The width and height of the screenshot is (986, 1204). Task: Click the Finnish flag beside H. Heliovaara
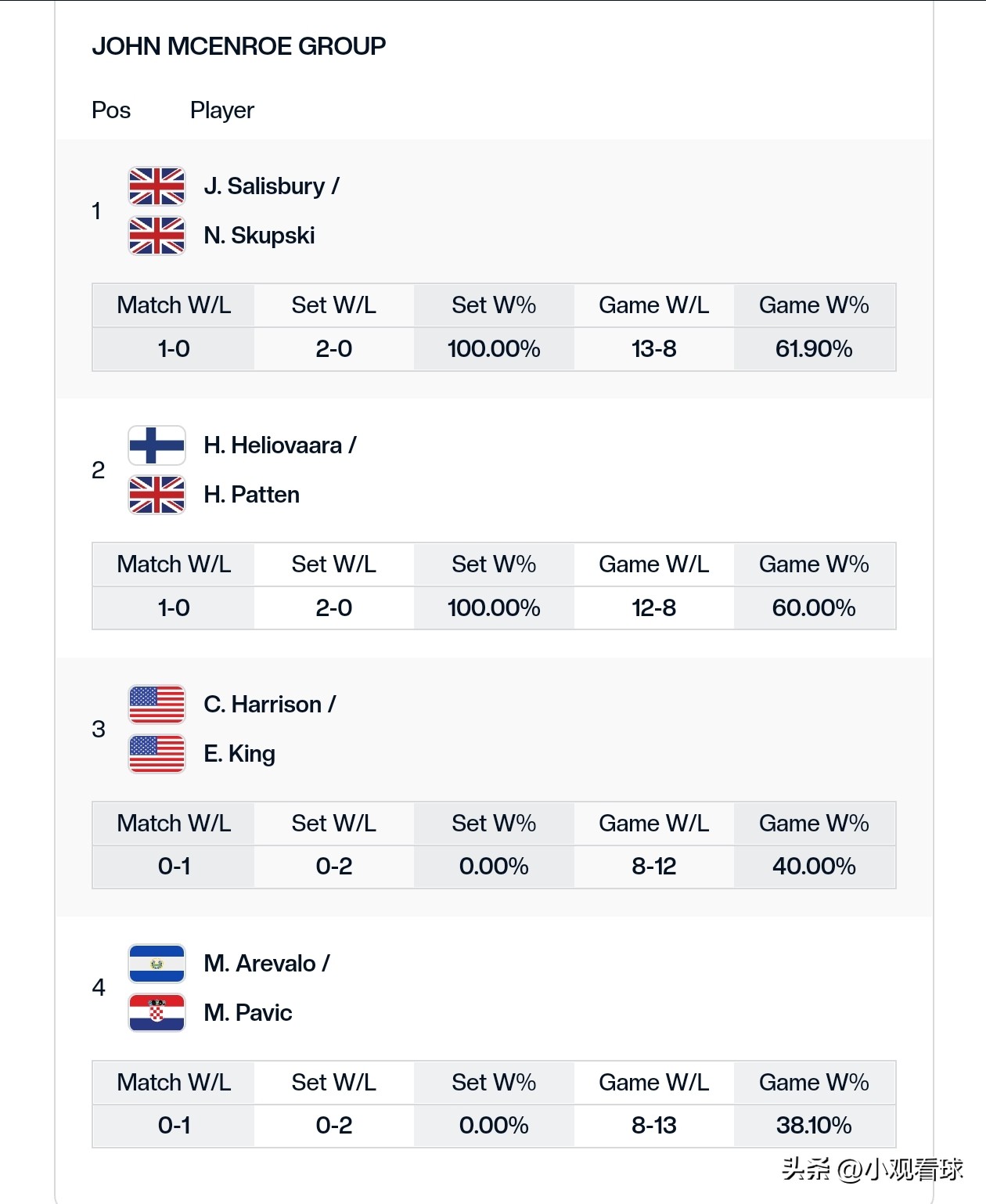point(157,445)
